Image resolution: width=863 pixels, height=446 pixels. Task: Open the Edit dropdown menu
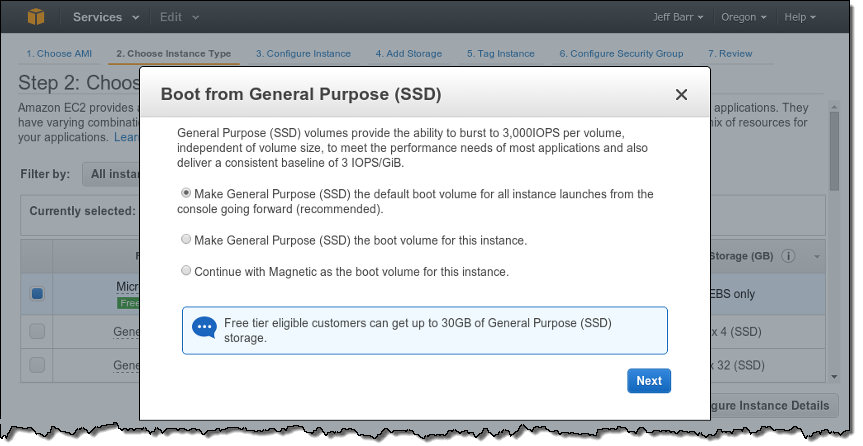[x=180, y=18]
